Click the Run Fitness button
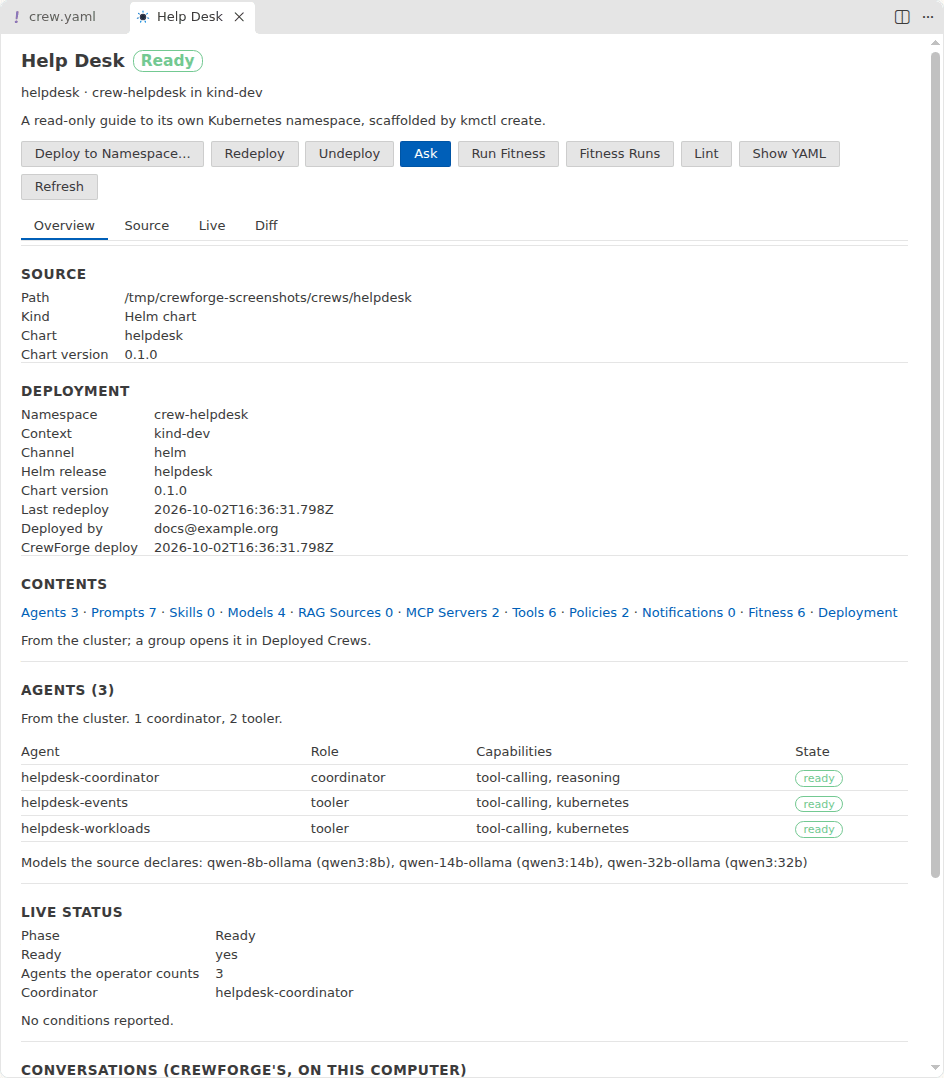This screenshot has height=1078, width=944. 508,153
